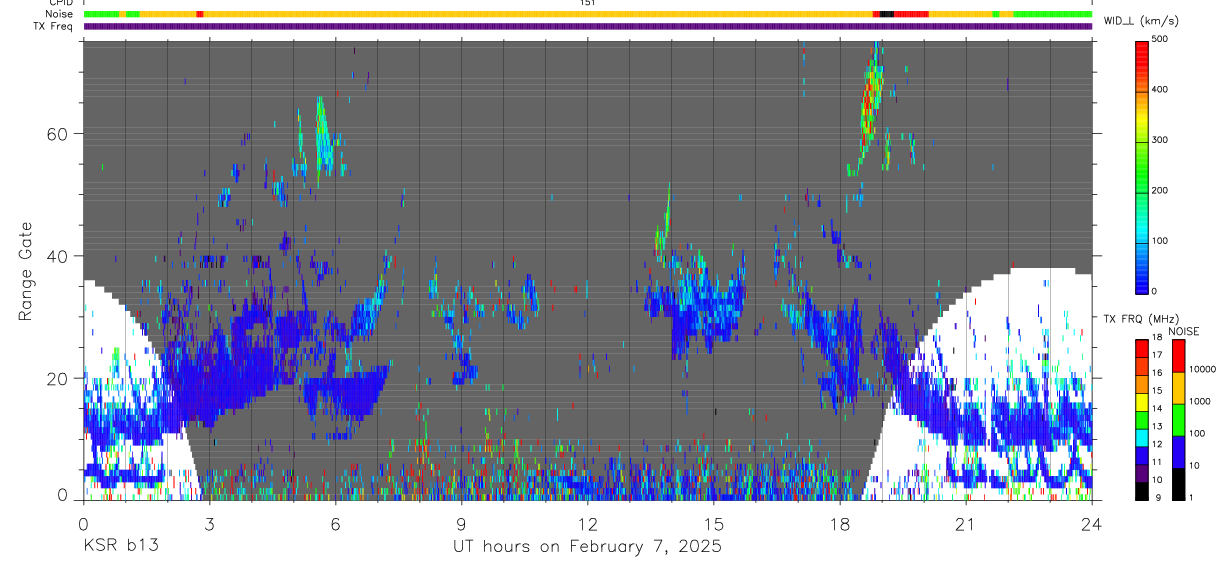The width and height of the screenshot is (1228, 567).
Task: Click the 9 tick on UT hours axis
Action: 462,523
